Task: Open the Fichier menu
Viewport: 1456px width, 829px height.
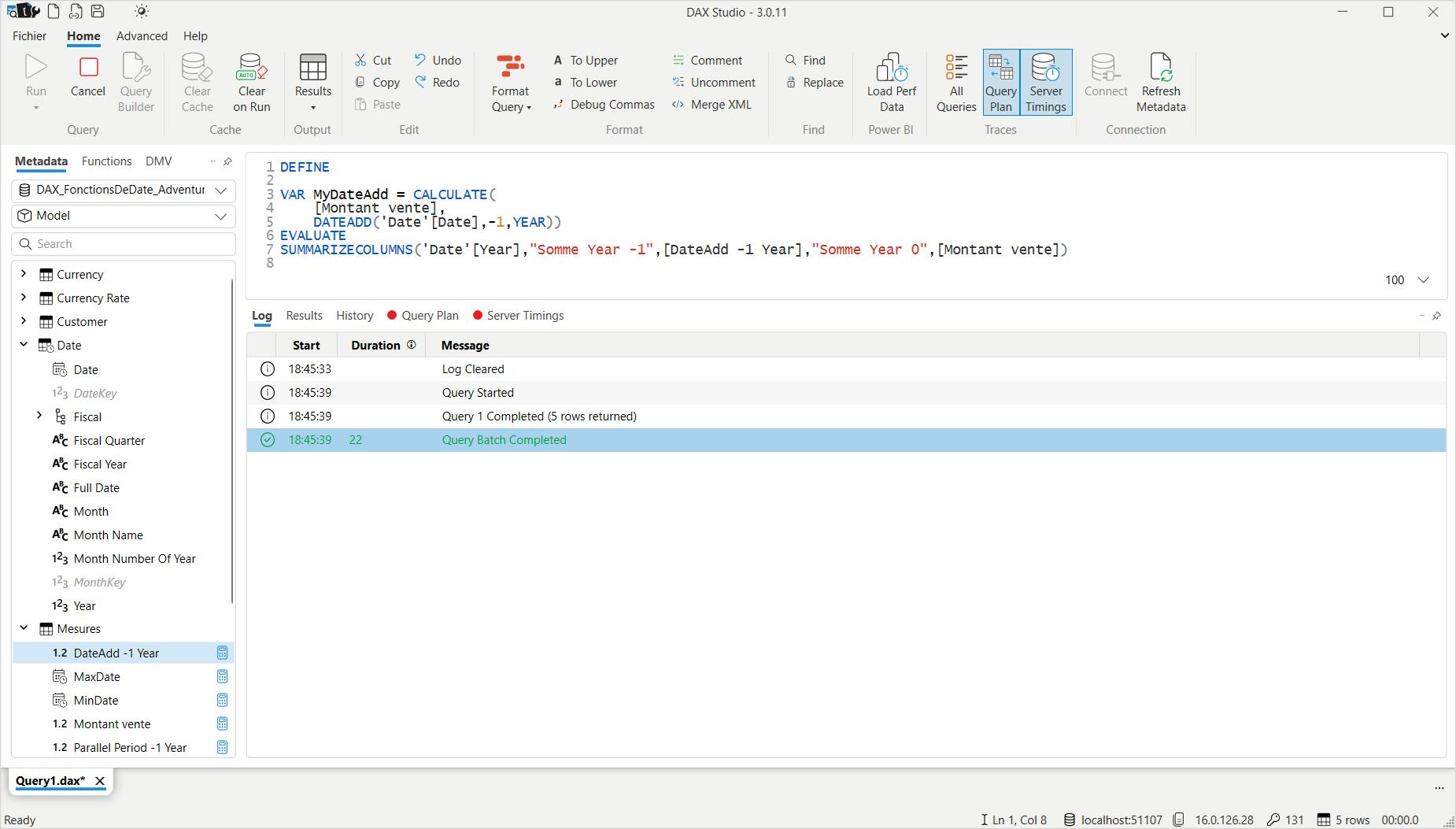Action: (x=30, y=35)
